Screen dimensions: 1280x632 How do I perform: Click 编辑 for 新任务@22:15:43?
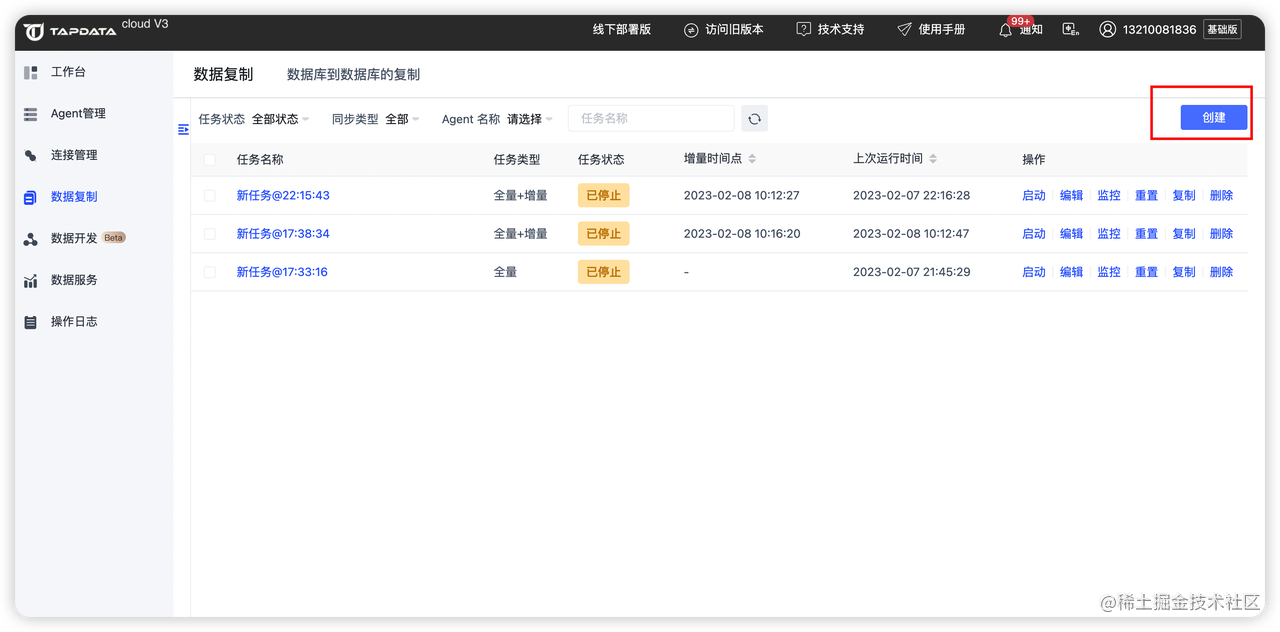(x=1071, y=195)
